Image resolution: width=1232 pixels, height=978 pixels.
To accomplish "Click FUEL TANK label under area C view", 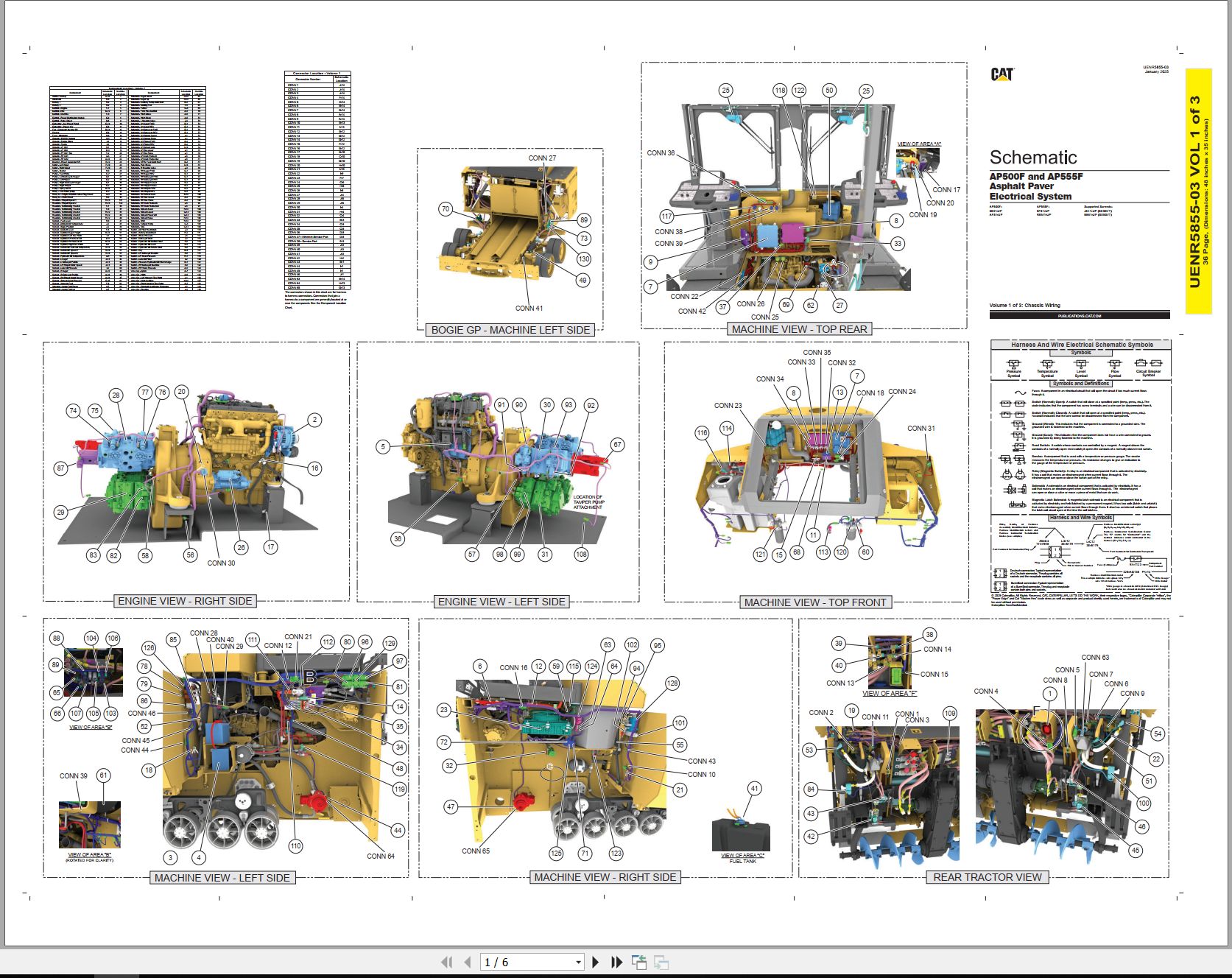I will 742,861.
